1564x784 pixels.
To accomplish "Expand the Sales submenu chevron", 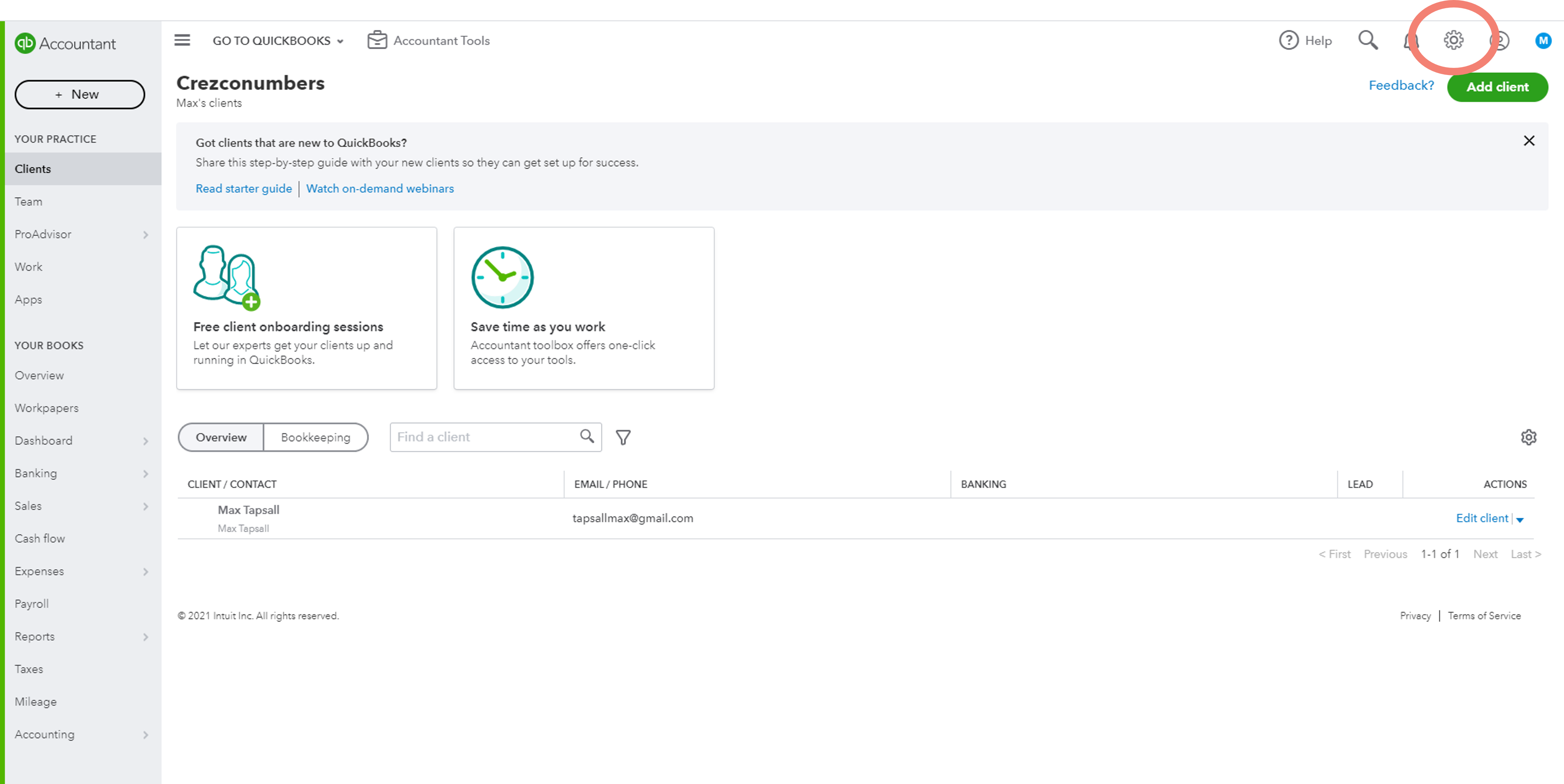I will (x=146, y=507).
